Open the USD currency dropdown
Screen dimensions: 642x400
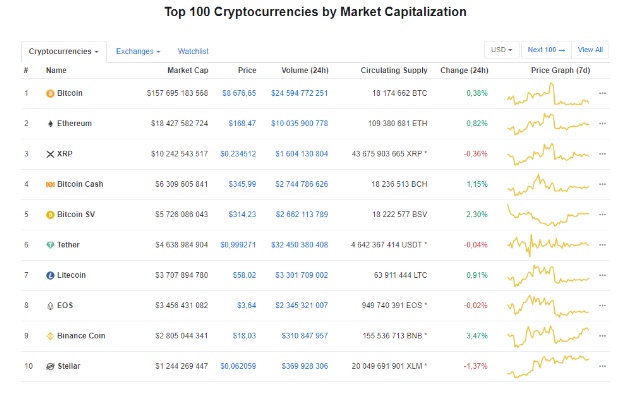tap(502, 50)
